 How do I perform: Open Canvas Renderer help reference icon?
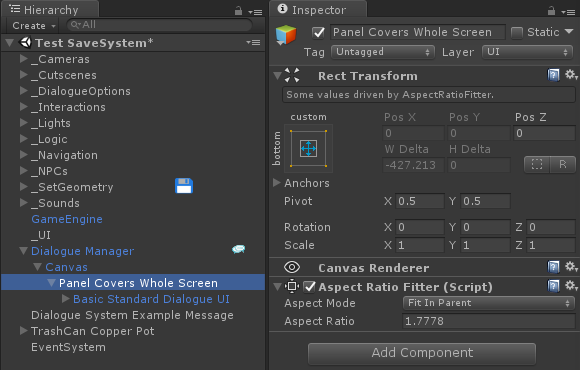pyautogui.click(x=553, y=267)
